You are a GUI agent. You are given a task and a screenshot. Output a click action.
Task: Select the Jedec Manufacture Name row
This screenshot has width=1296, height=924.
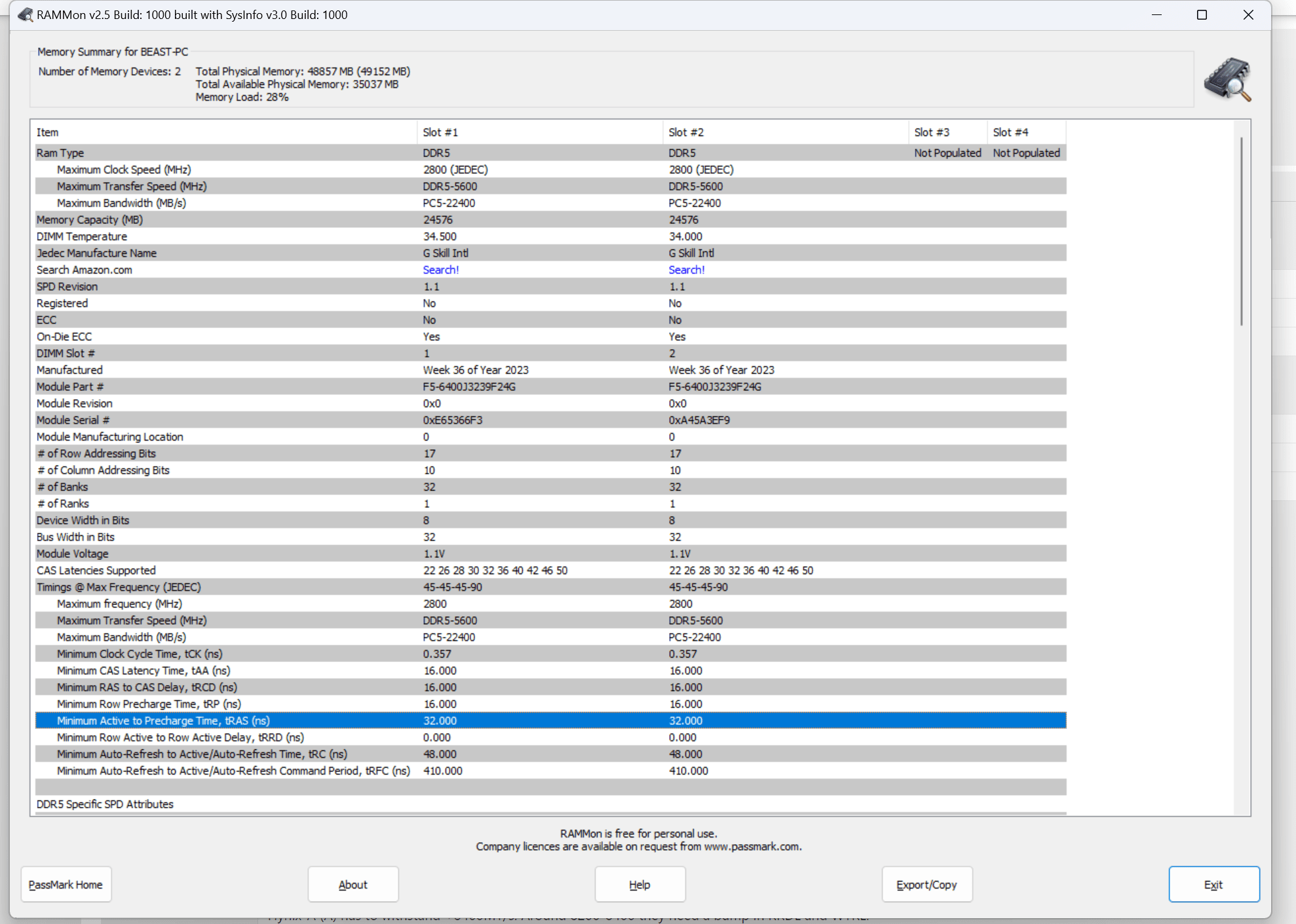click(550, 253)
